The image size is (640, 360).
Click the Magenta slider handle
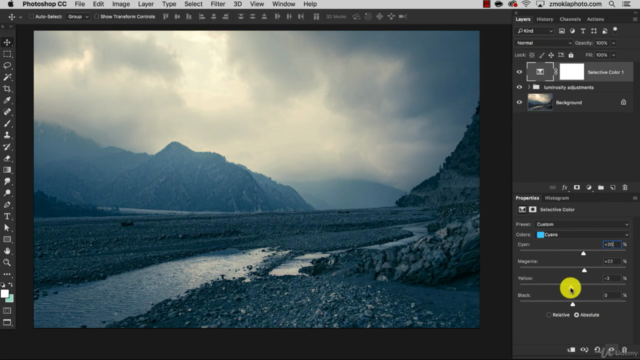click(584, 270)
